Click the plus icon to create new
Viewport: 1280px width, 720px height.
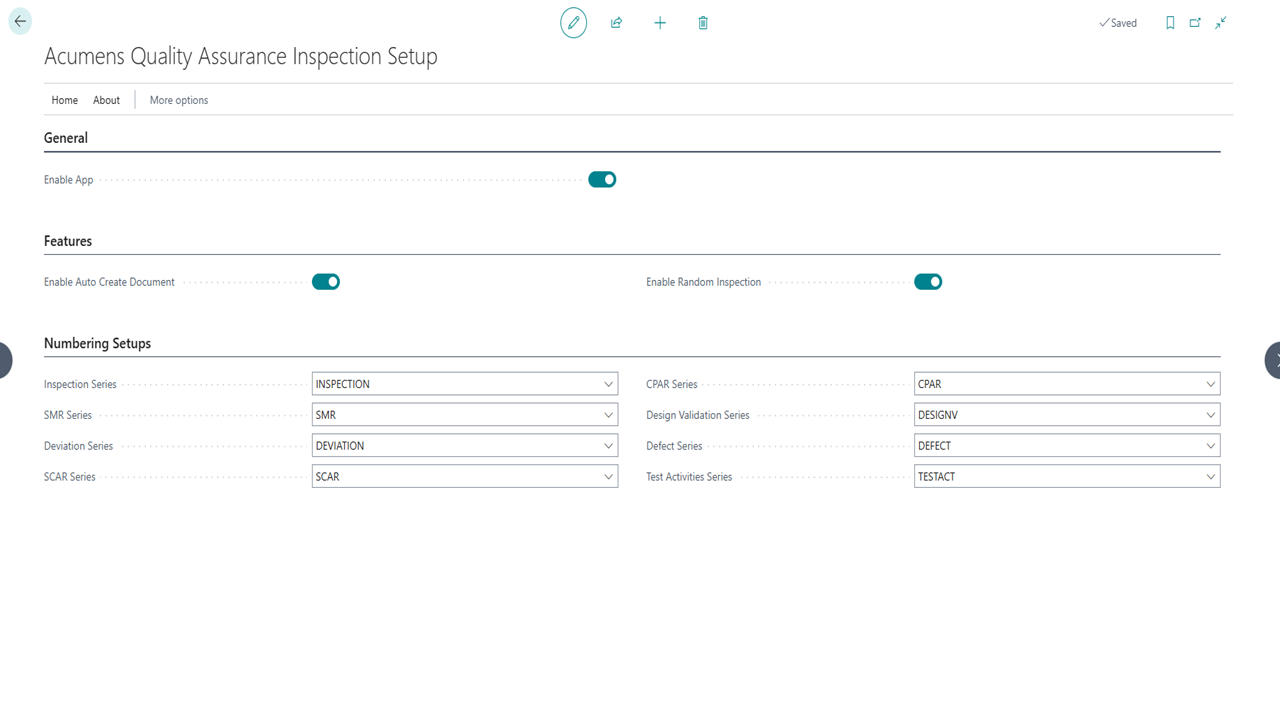point(660,23)
